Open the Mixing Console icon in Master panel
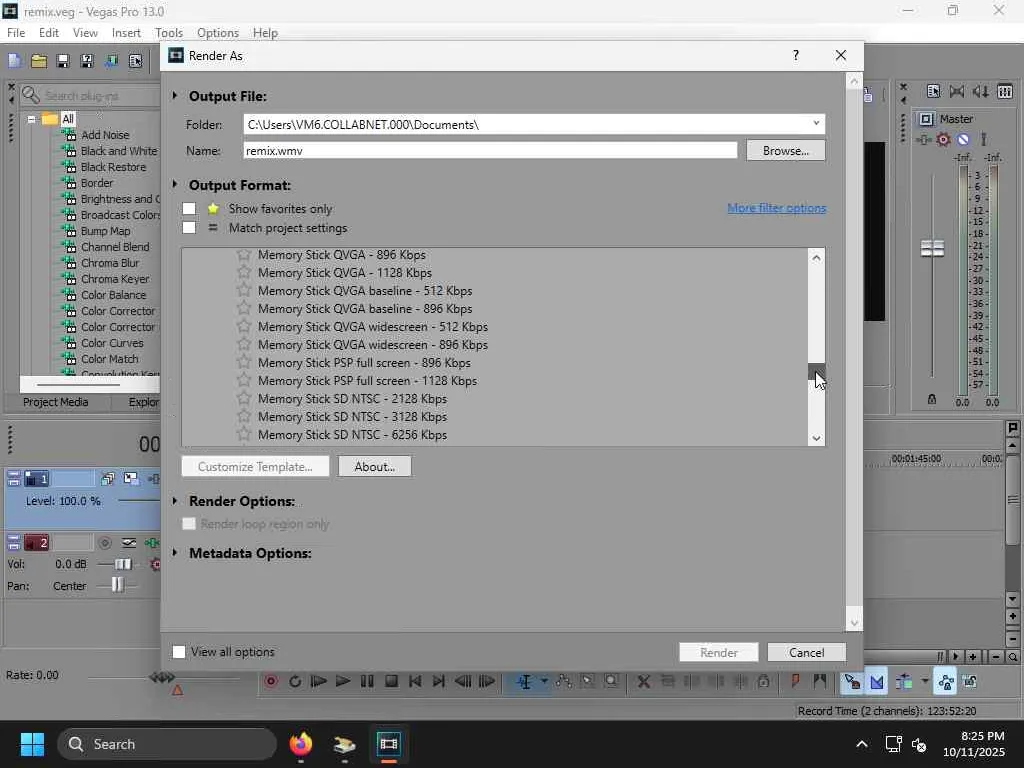The width and height of the screenshot is (1024, 768). click(1005, 91)
